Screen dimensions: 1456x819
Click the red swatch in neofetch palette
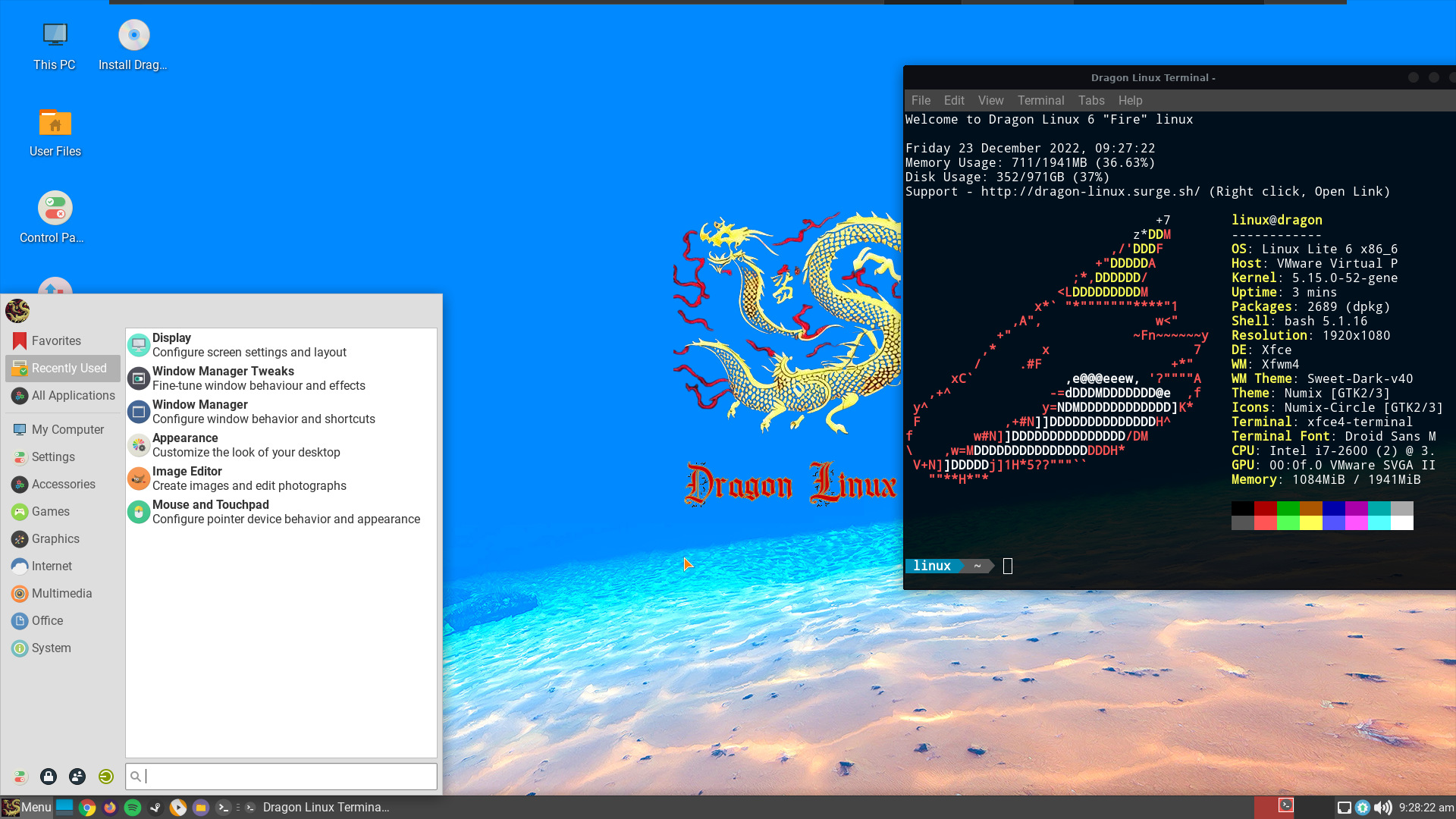tap(1265, 508)
